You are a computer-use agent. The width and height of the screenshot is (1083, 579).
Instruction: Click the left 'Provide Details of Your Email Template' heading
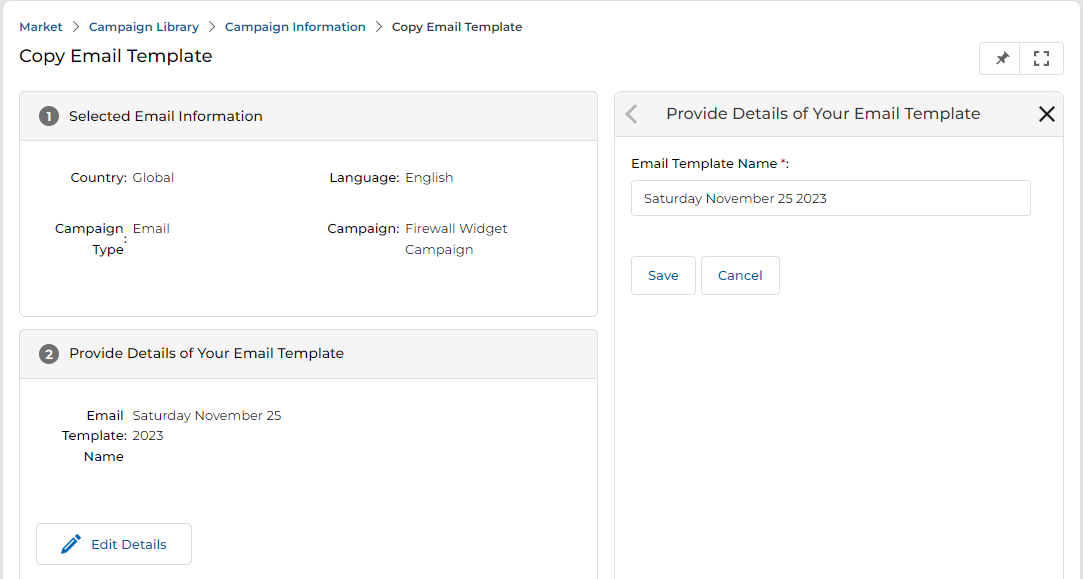click(207, 353)
